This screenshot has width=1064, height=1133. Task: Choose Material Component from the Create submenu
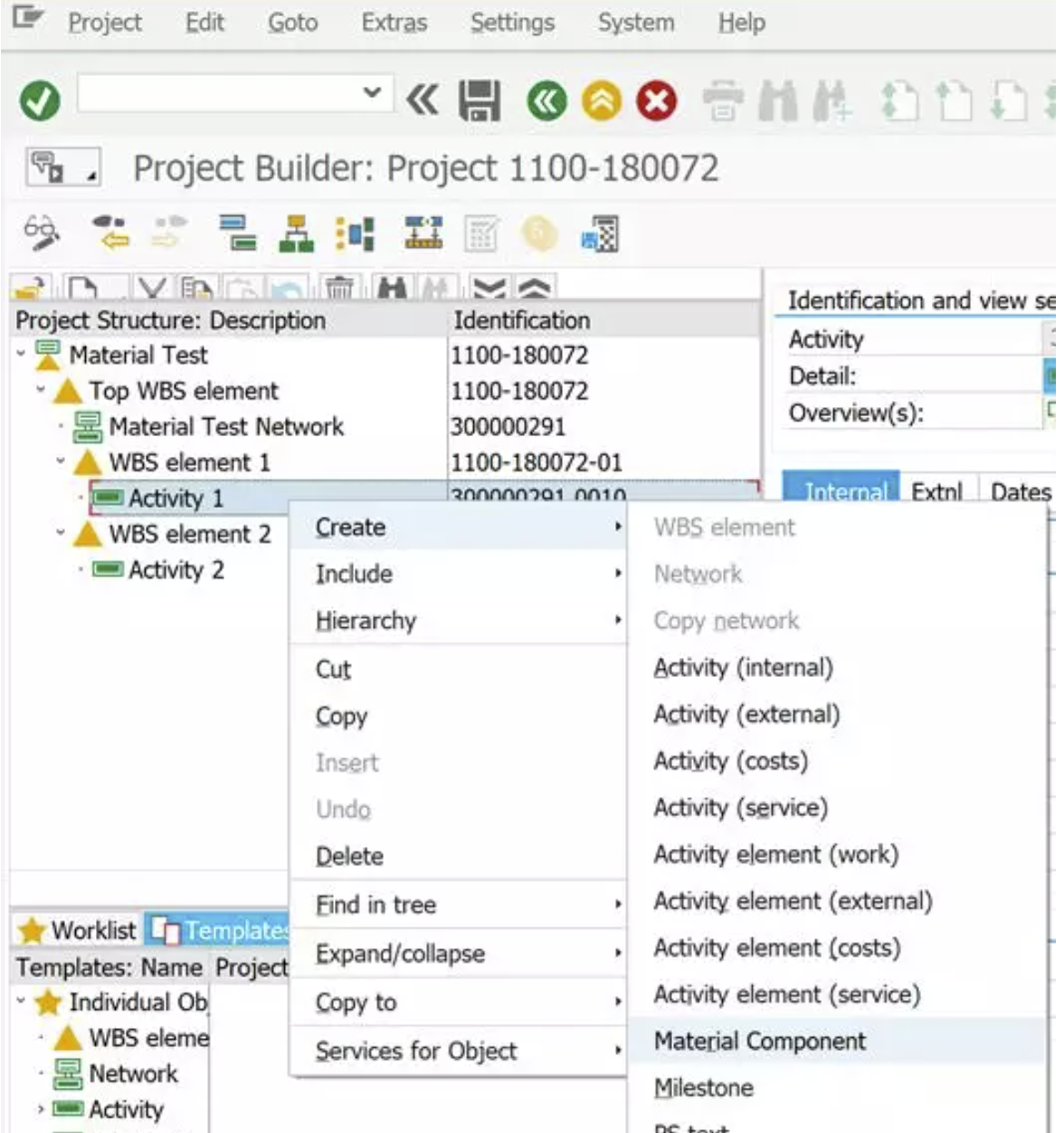762,1042
